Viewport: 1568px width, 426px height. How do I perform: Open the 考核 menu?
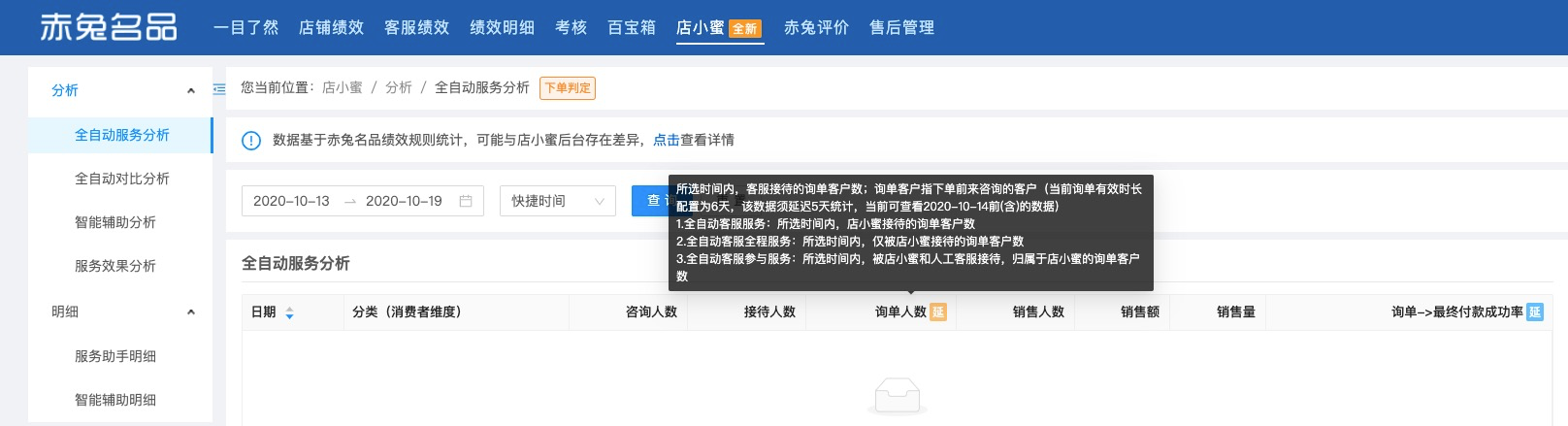(571, 27)
